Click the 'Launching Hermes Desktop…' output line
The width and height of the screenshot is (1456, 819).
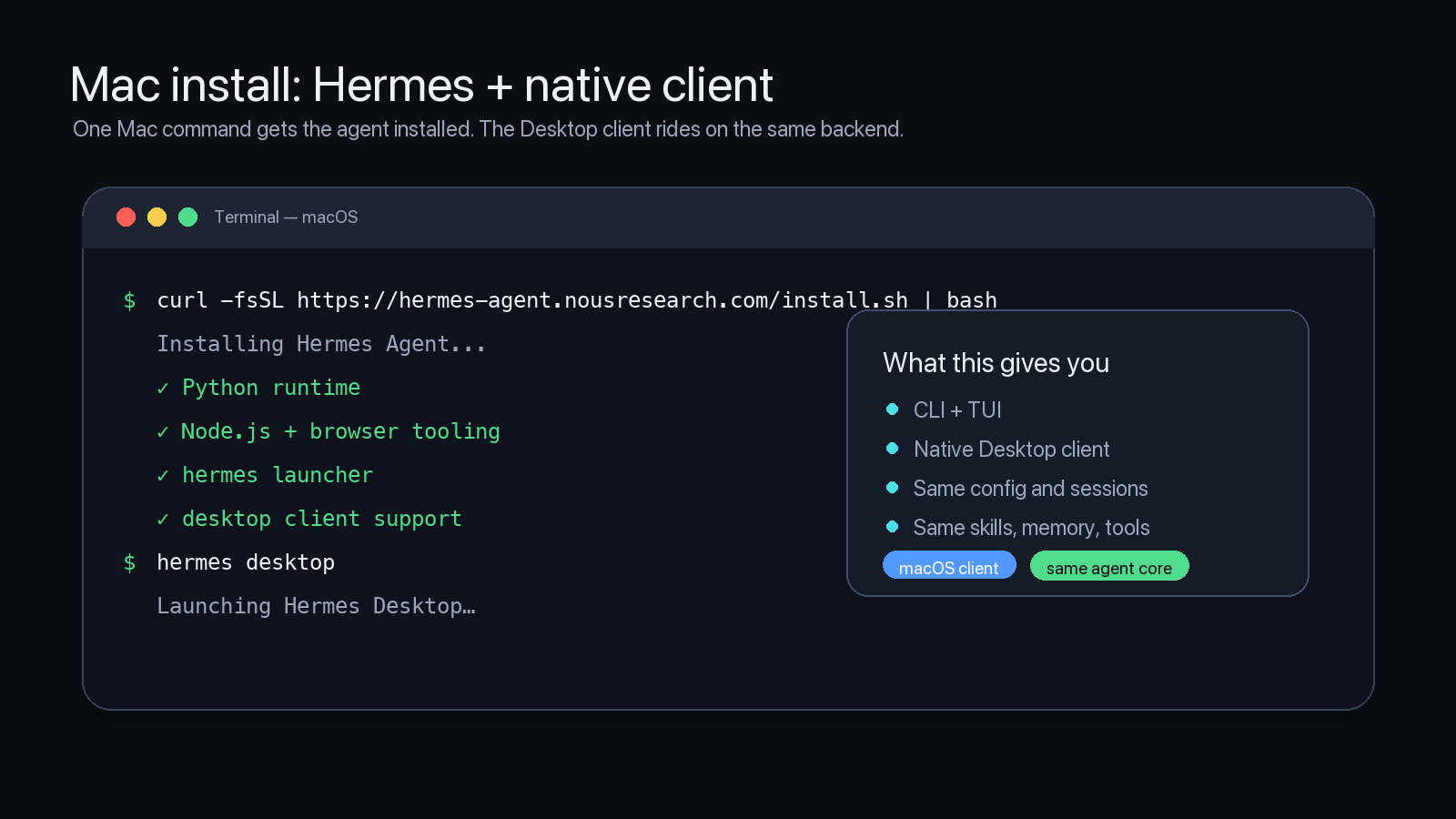316,606
